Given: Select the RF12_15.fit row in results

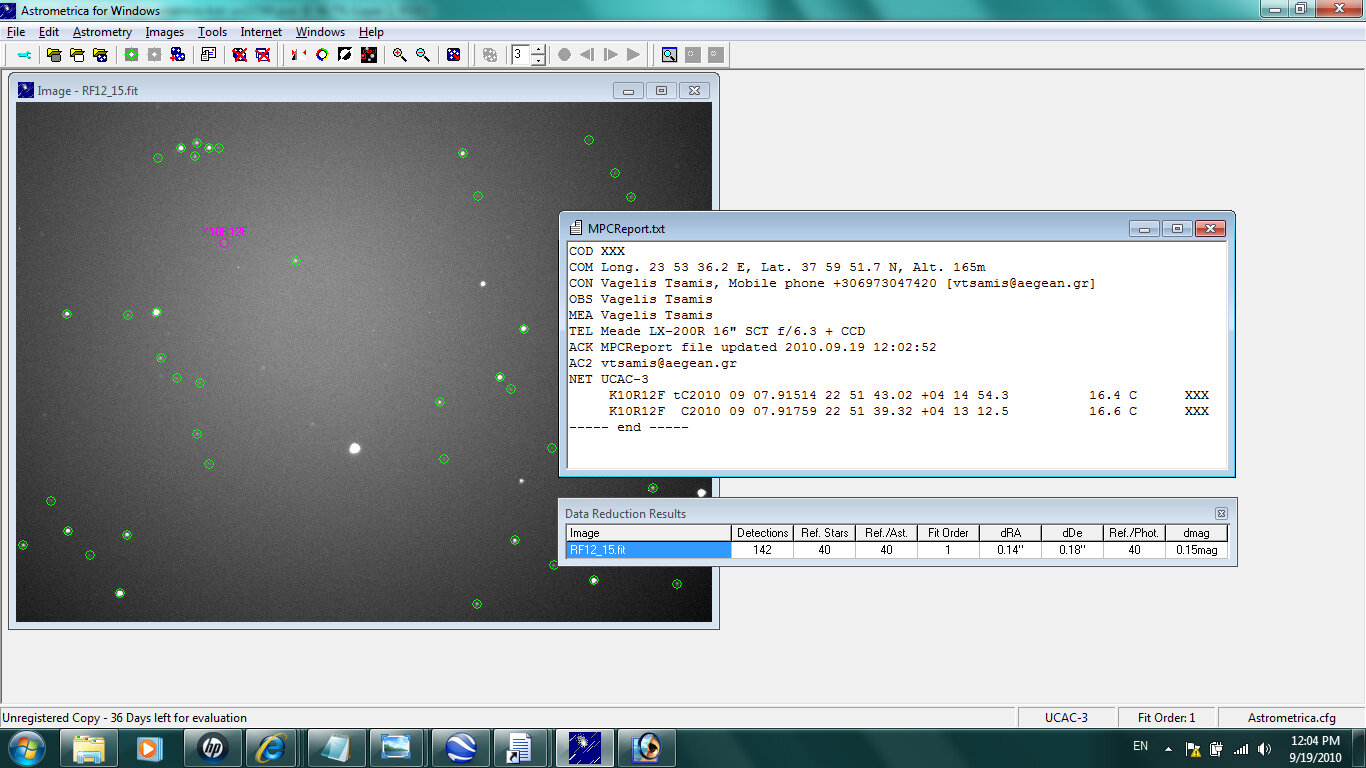Looking at the screenshot, I should (896, 550).
